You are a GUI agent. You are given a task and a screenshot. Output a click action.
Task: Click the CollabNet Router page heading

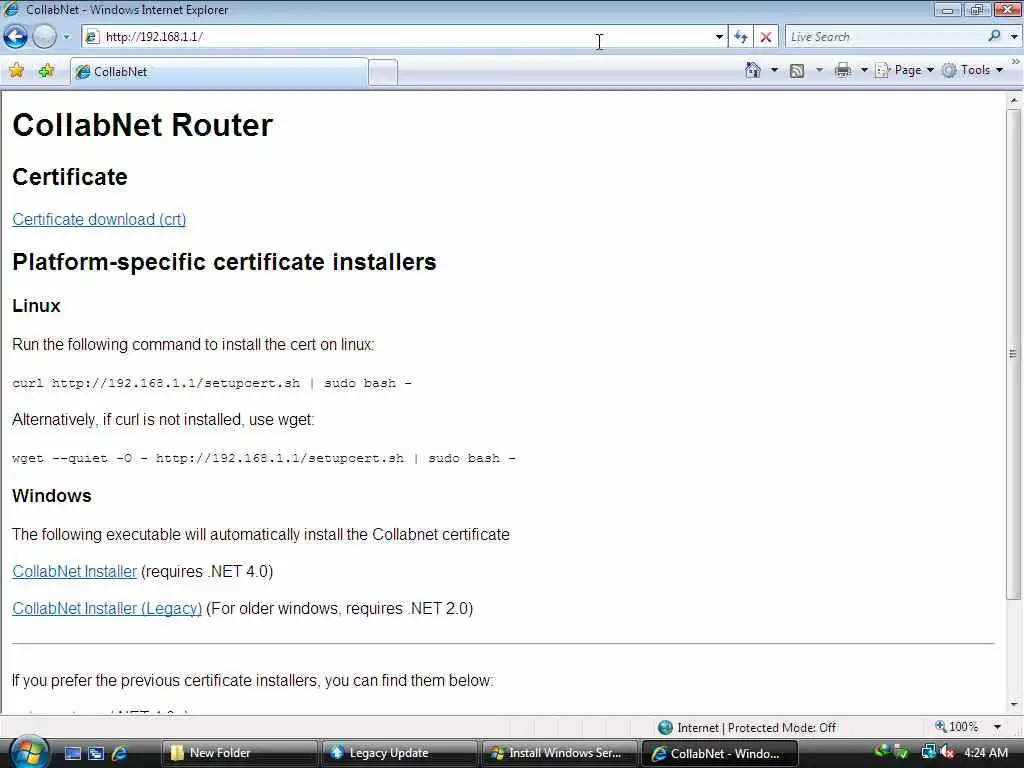coord(142,125)
